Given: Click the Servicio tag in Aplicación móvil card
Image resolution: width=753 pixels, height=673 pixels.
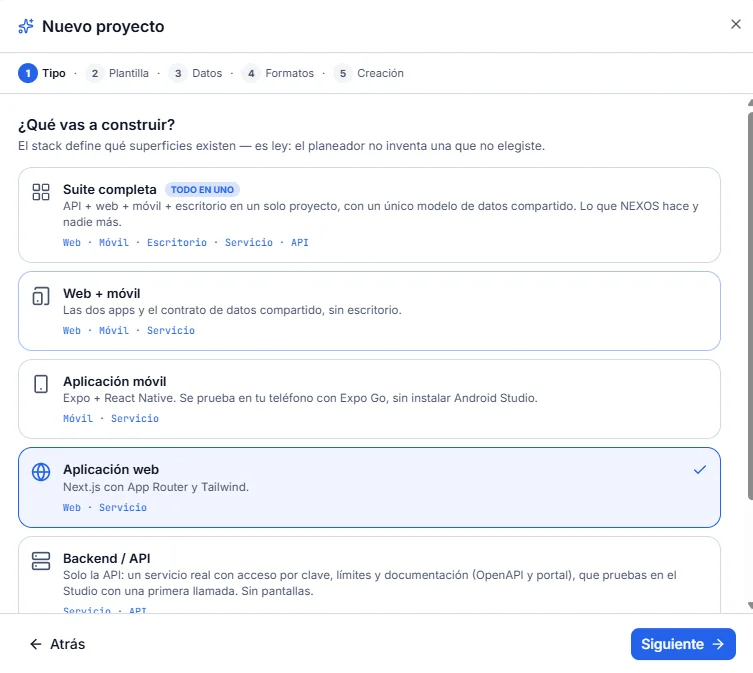Looking at the screenshot, I should click(x=135, y=418).
